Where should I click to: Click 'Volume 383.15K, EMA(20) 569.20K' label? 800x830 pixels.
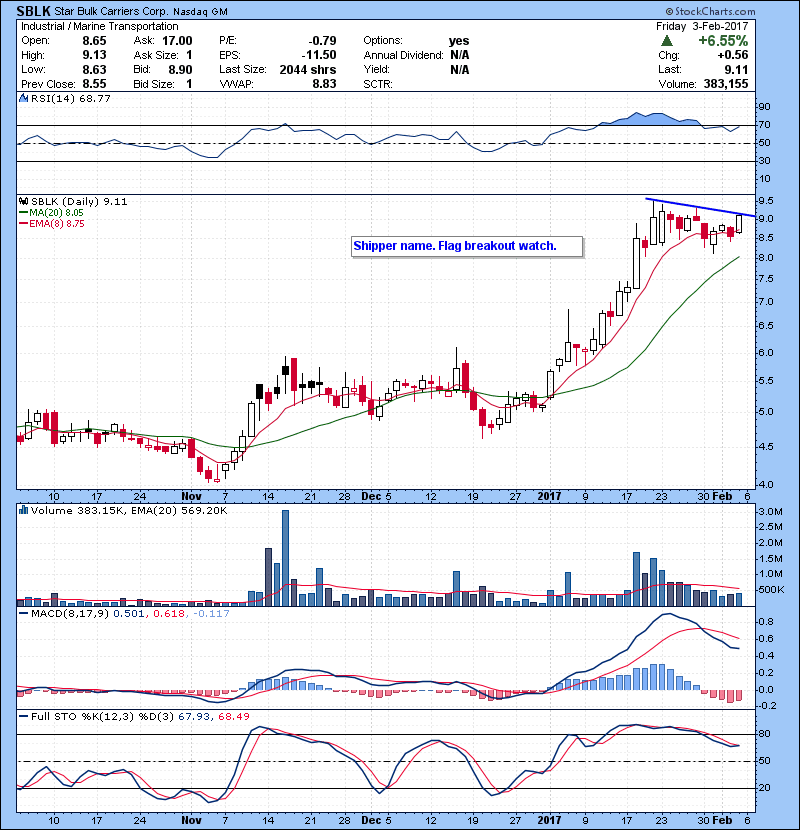coord(129,510)
